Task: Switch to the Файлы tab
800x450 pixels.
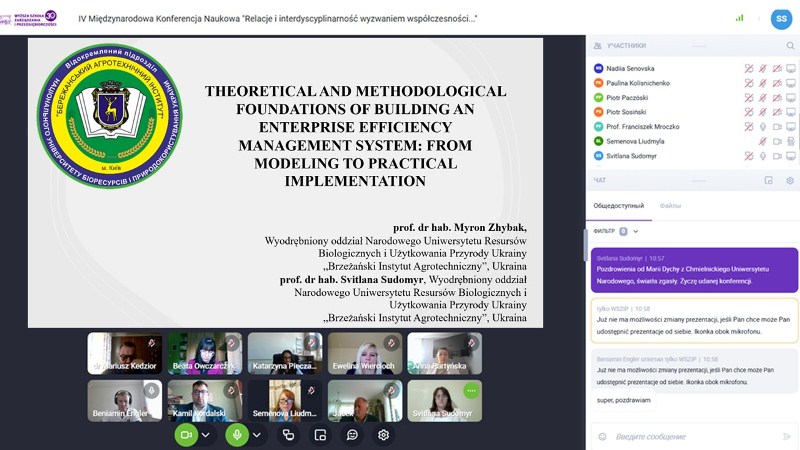Action: click(x=670, y=206)
